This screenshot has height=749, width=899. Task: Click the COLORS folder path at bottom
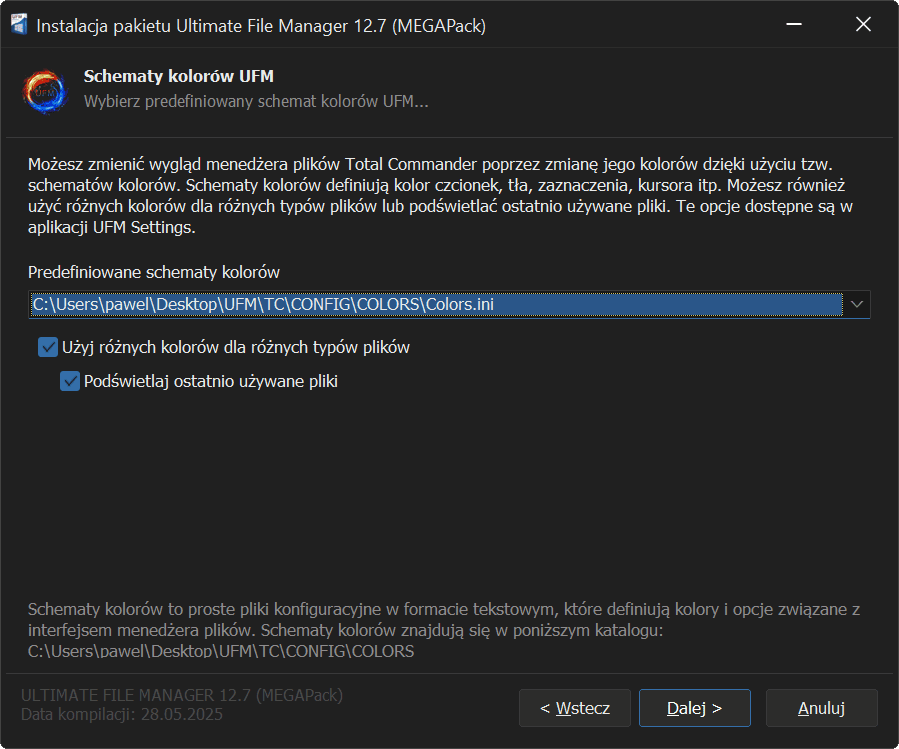(x=221, y=652)
